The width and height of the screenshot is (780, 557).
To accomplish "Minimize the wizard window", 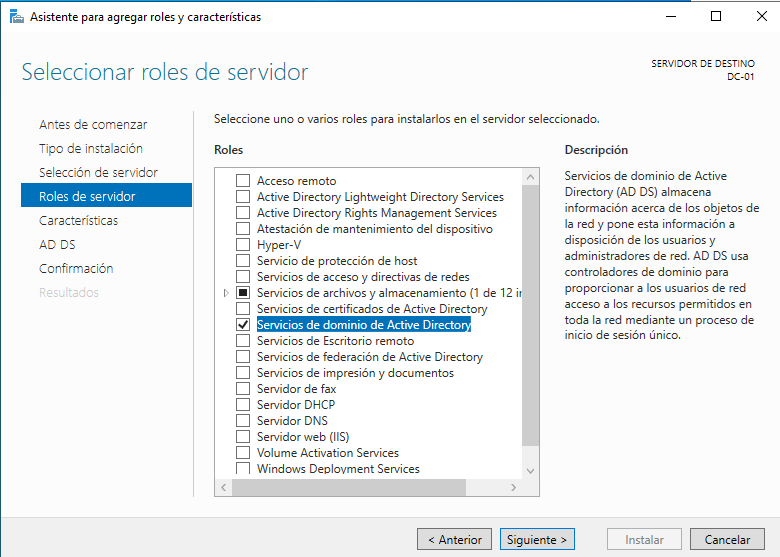I will click(x=671, y=16).
